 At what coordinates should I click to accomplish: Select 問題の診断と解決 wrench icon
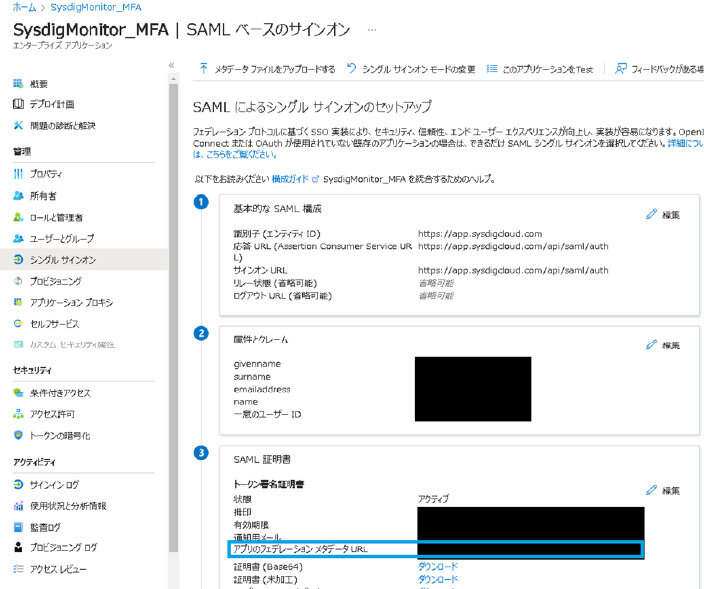[x=18, y=125]
